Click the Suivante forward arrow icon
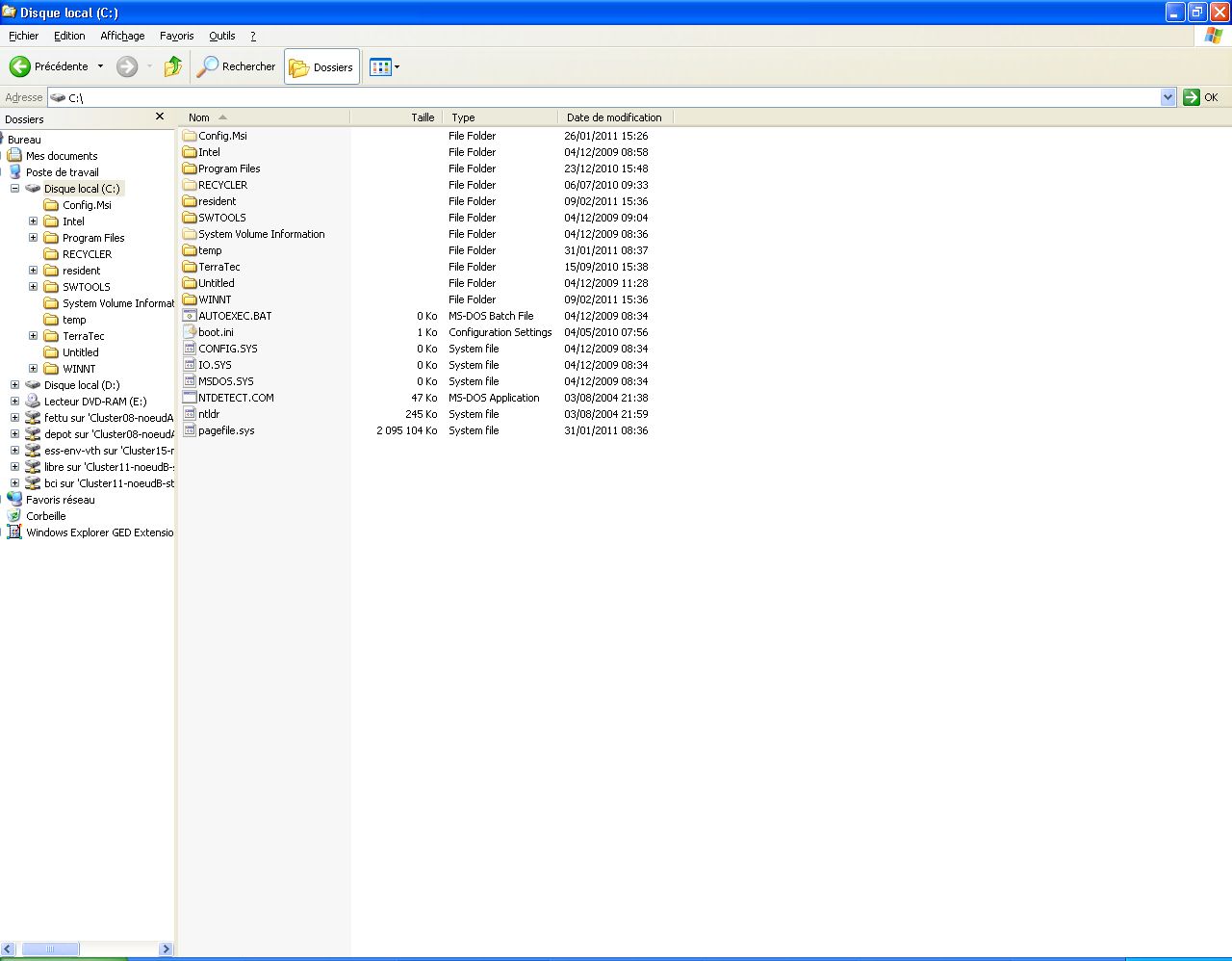The image size is (1232, 961). tap(127, 66)
